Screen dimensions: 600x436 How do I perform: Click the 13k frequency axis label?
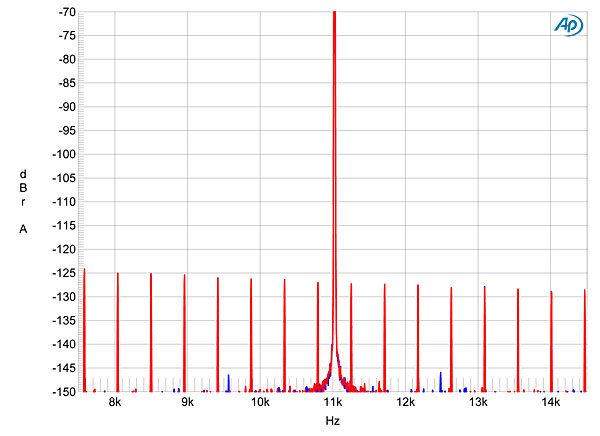[x=478, y=402]
